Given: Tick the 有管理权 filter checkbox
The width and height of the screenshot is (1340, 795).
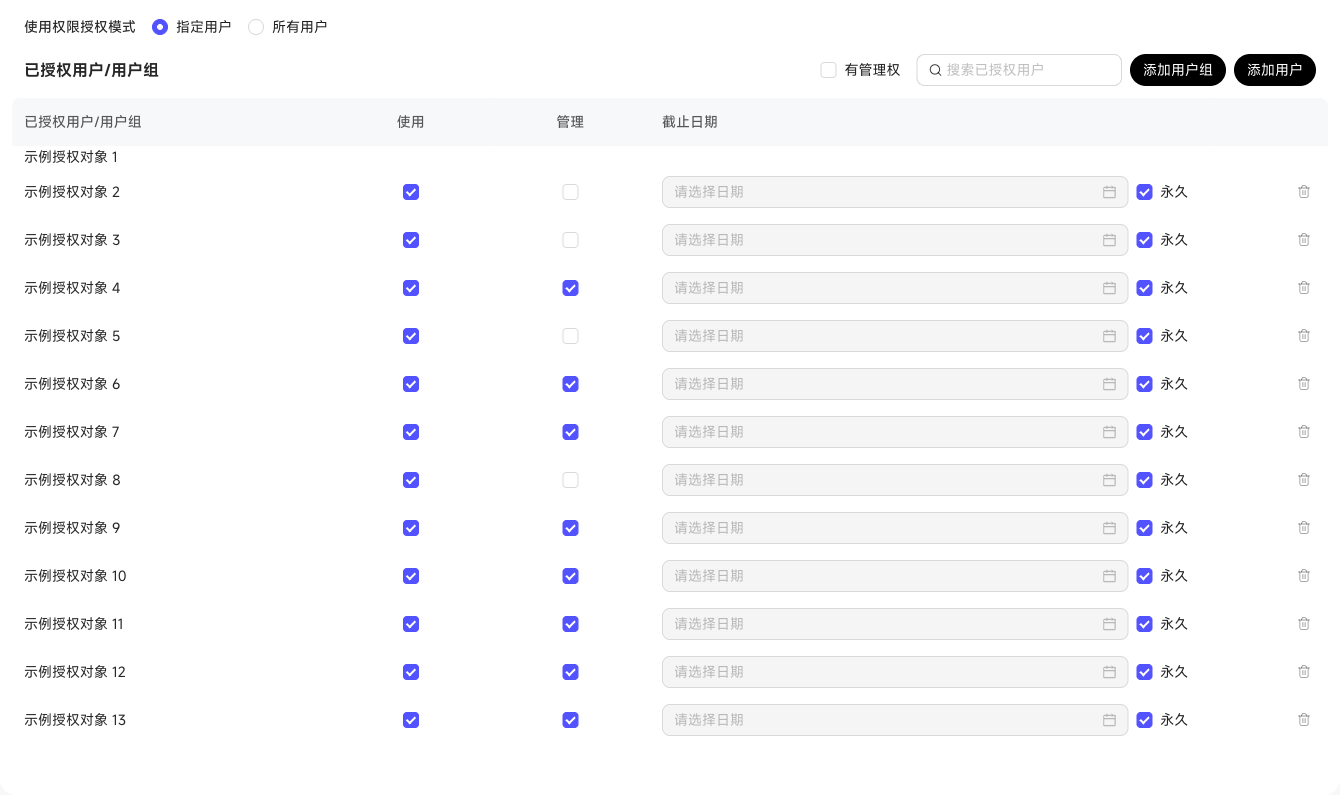Looking at the screenshot, I should 828,70.
